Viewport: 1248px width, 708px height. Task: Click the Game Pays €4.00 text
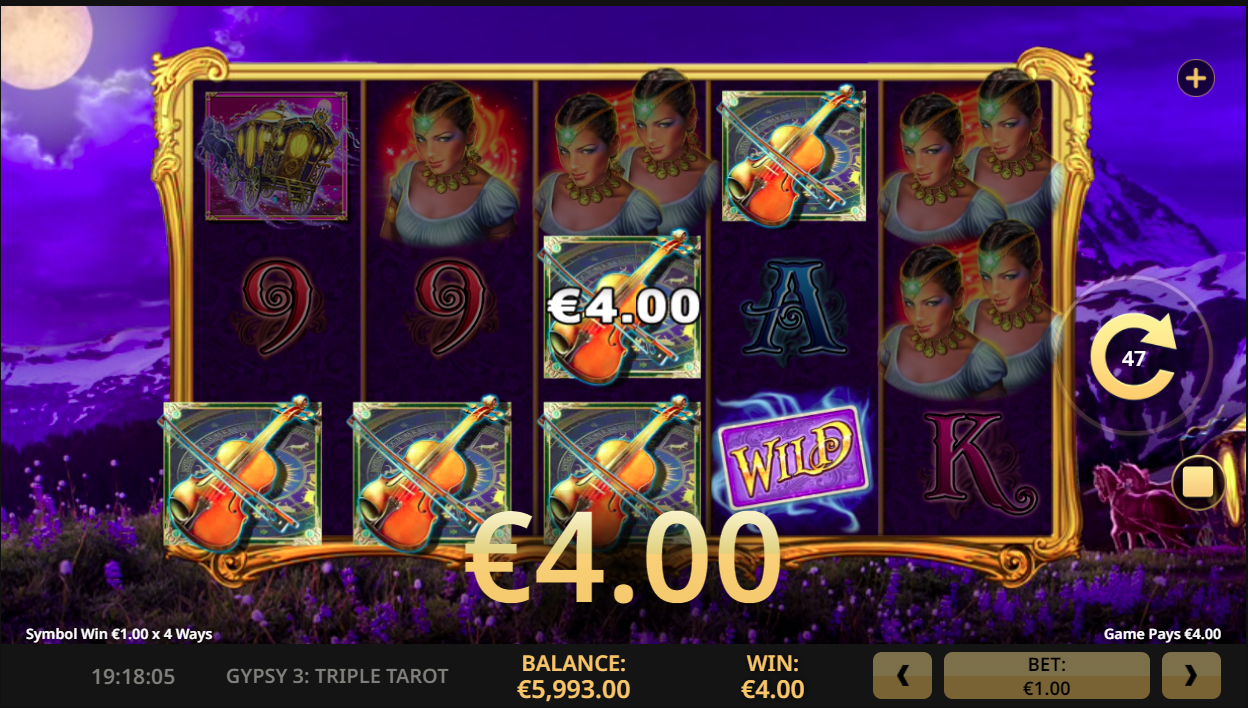coord(1162,634)
